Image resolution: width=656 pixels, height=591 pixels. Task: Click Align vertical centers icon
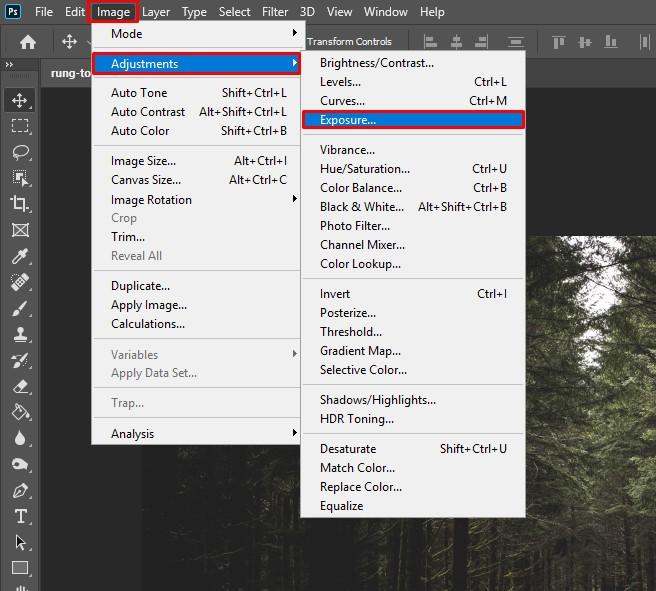[x=584, y=42]
